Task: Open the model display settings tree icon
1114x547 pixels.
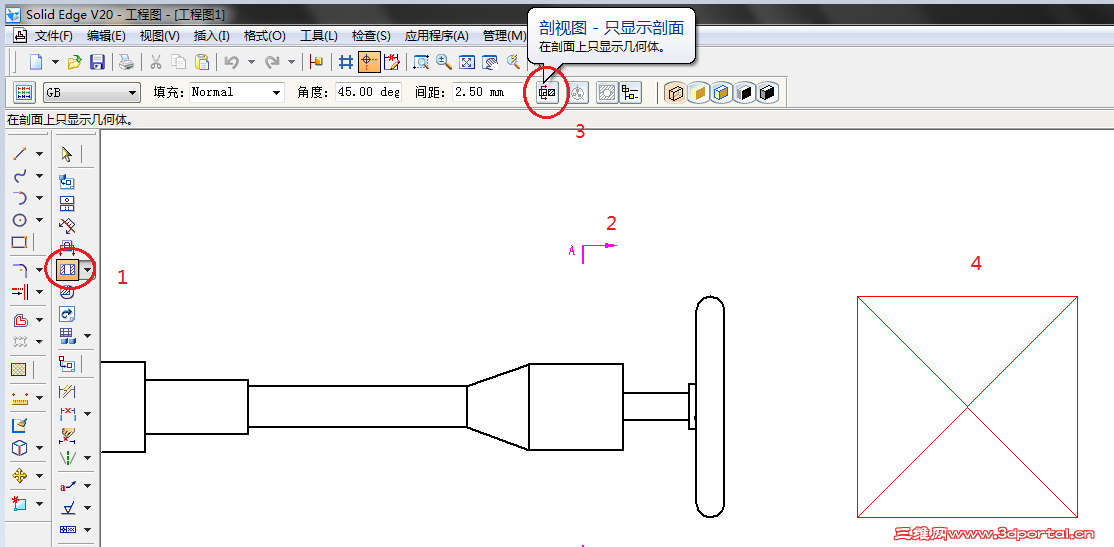Action: coord(630,93)
